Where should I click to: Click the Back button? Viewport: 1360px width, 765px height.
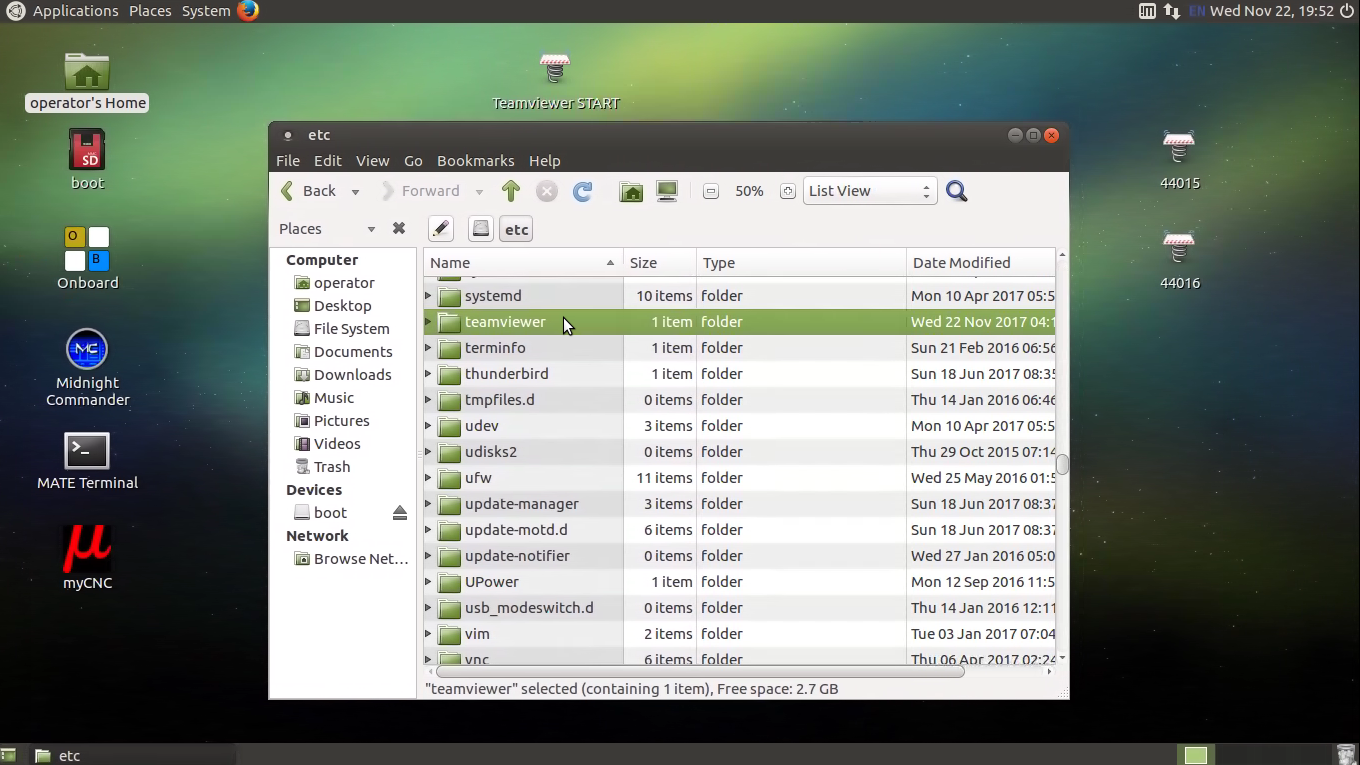click(309, 191)
